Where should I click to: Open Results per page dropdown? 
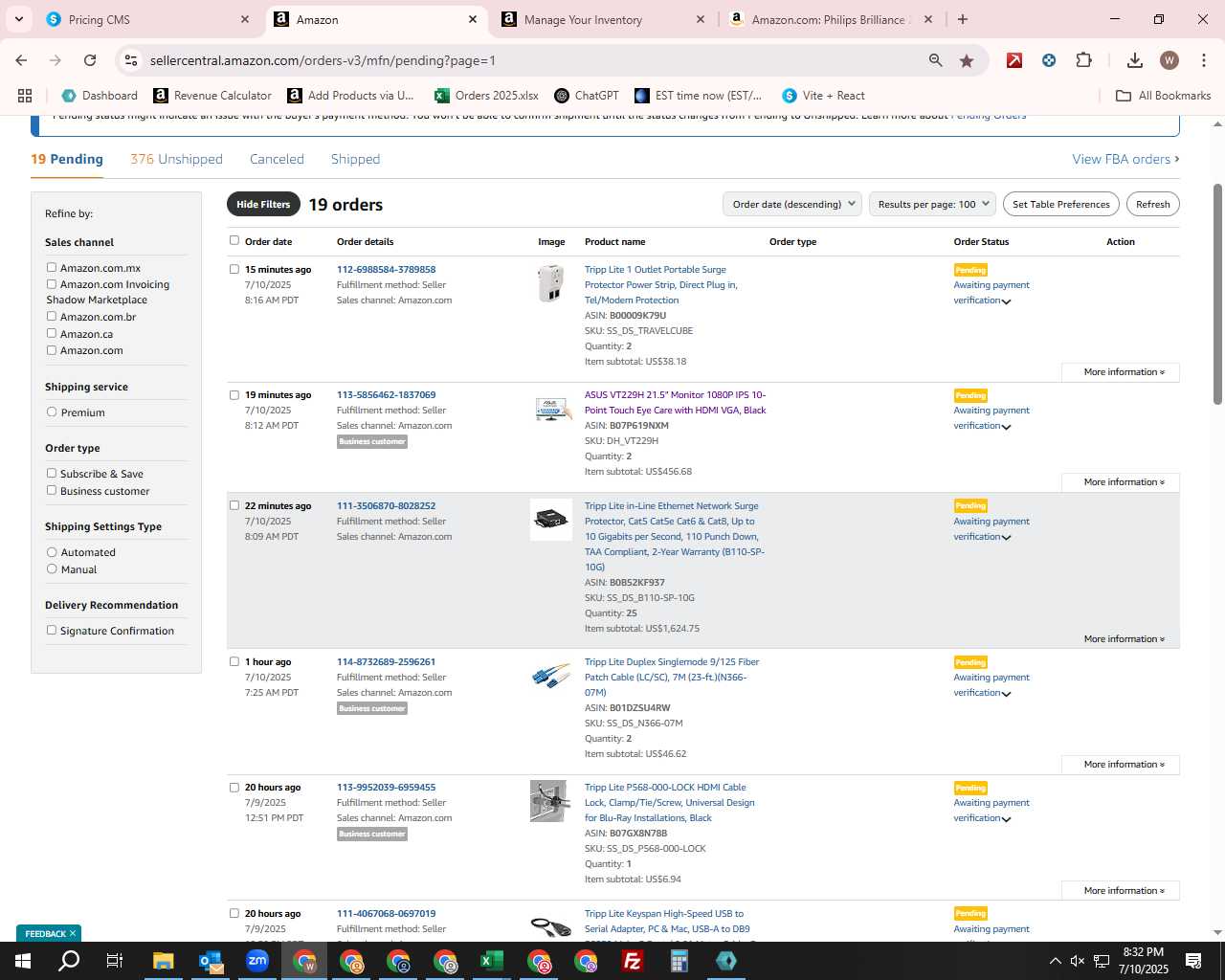(x=932, y=204)
